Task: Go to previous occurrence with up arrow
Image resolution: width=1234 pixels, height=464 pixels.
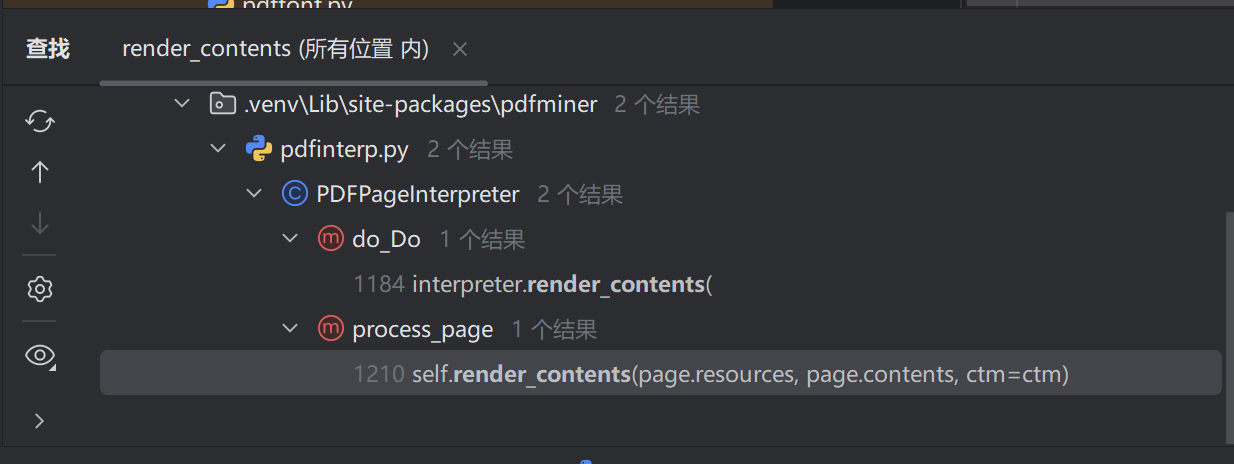Action: coord(40,173)
